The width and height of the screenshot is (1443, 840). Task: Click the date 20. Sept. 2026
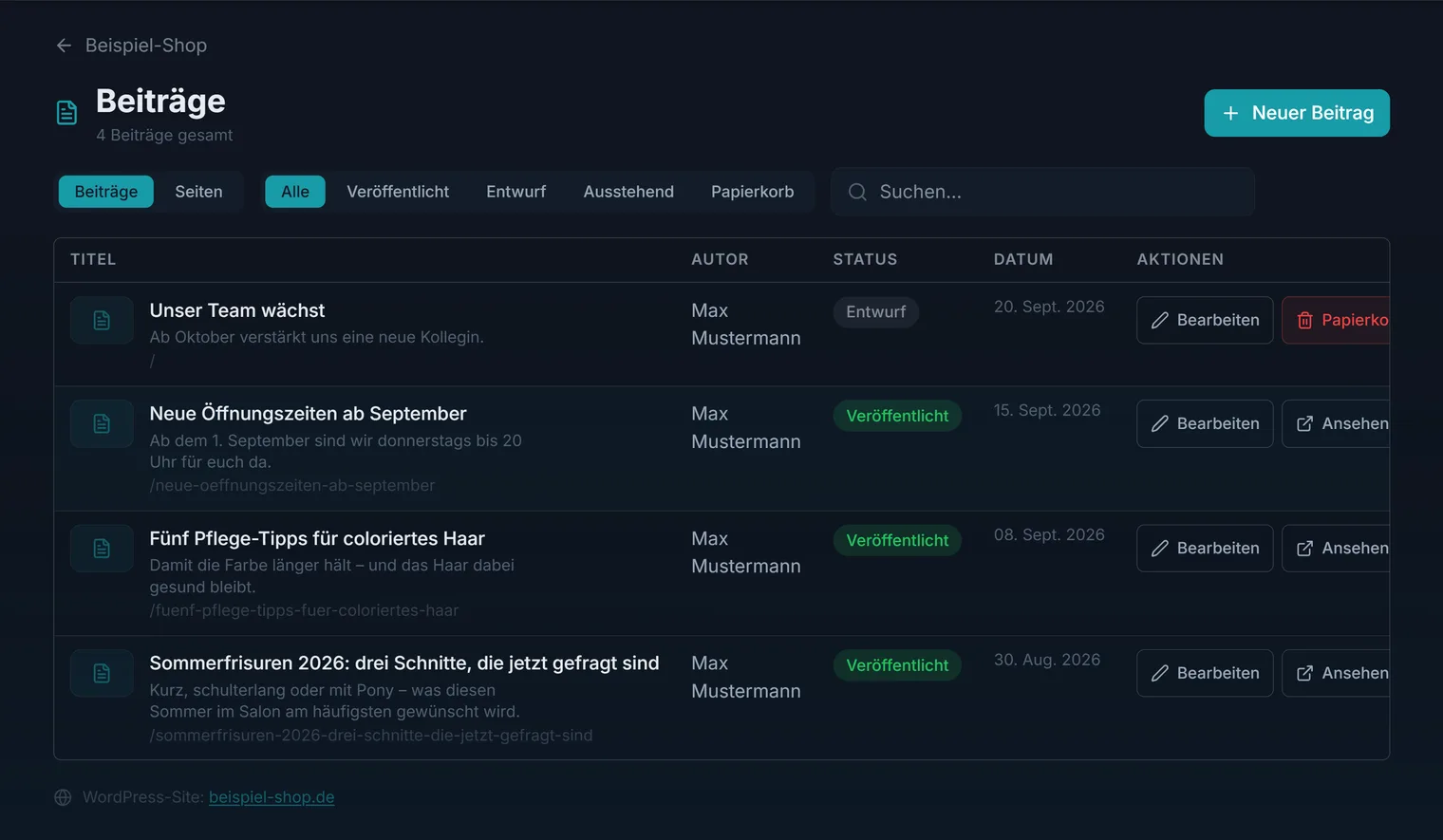click(1049, 307)
